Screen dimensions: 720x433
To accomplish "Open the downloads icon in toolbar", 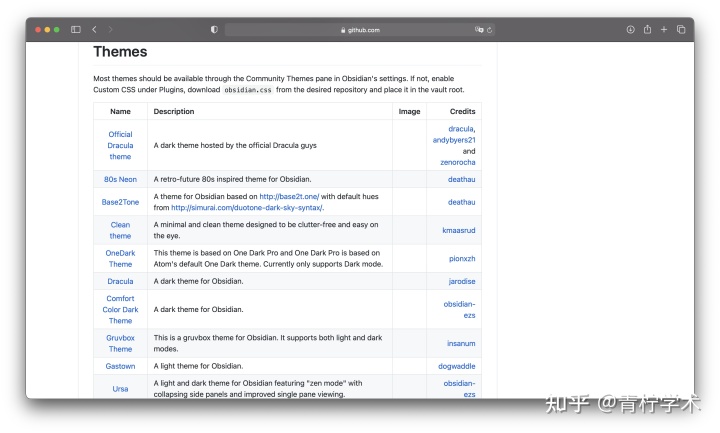I will coord(630,29).
